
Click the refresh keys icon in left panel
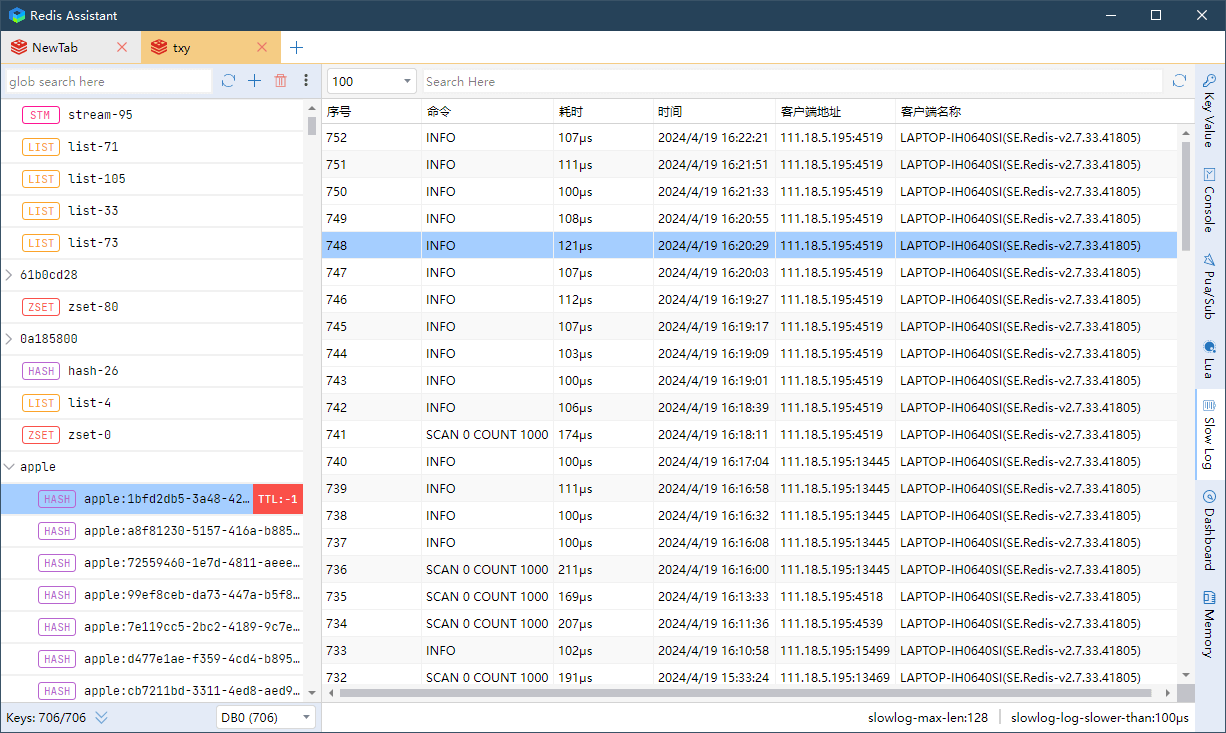(228, 81)
